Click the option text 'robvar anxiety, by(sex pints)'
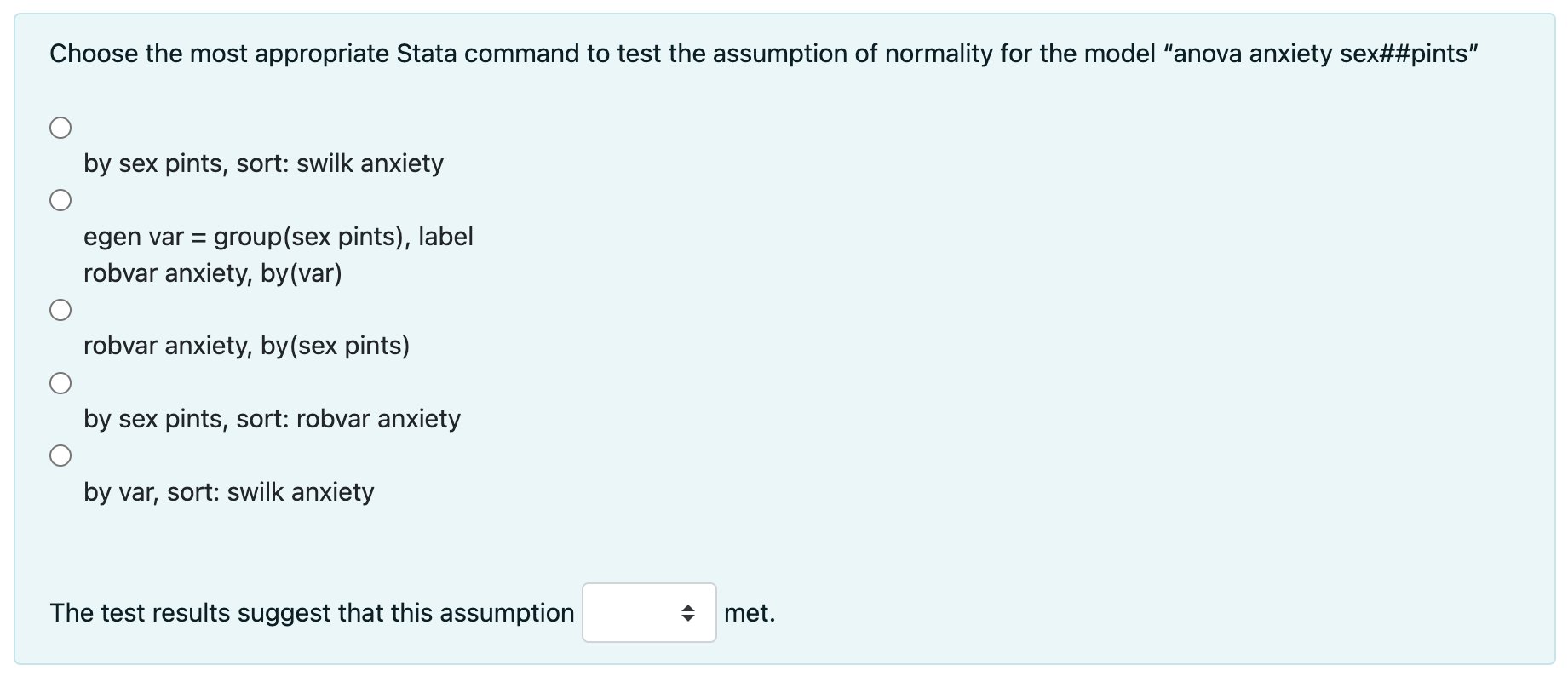 click(246, 346)
